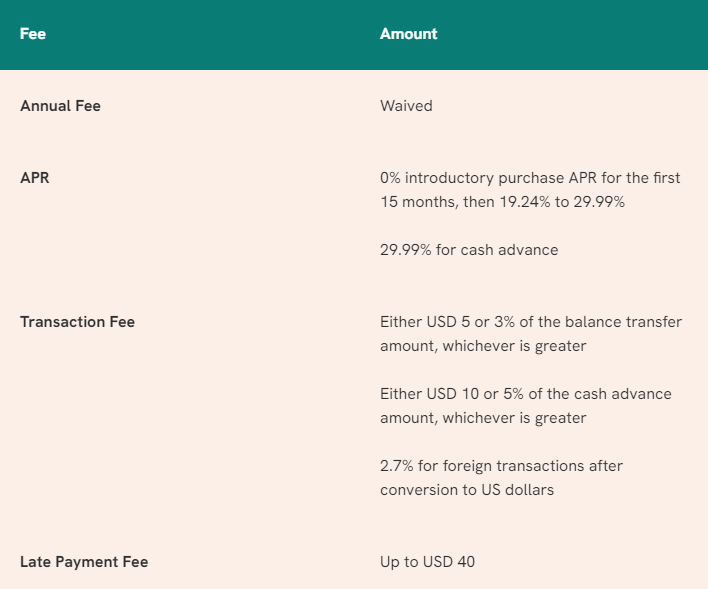Click the balance transfer 'whichever is greater' line
The height and width of the screenshot is (589, 708).
[483, 346]
